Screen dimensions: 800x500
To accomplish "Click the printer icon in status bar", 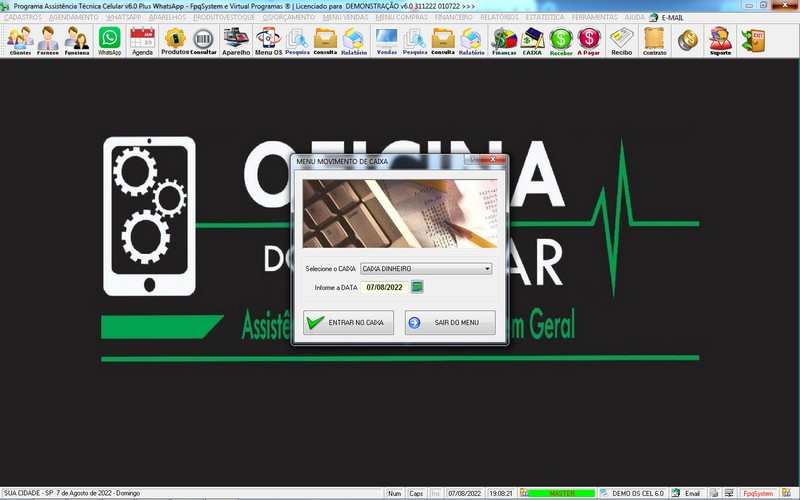I will point(714,493).
